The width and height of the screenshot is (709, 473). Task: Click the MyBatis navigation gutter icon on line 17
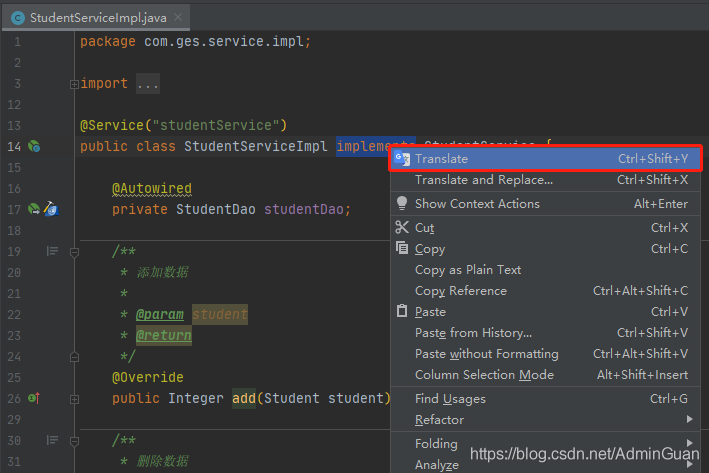click(x=51, y=209)
